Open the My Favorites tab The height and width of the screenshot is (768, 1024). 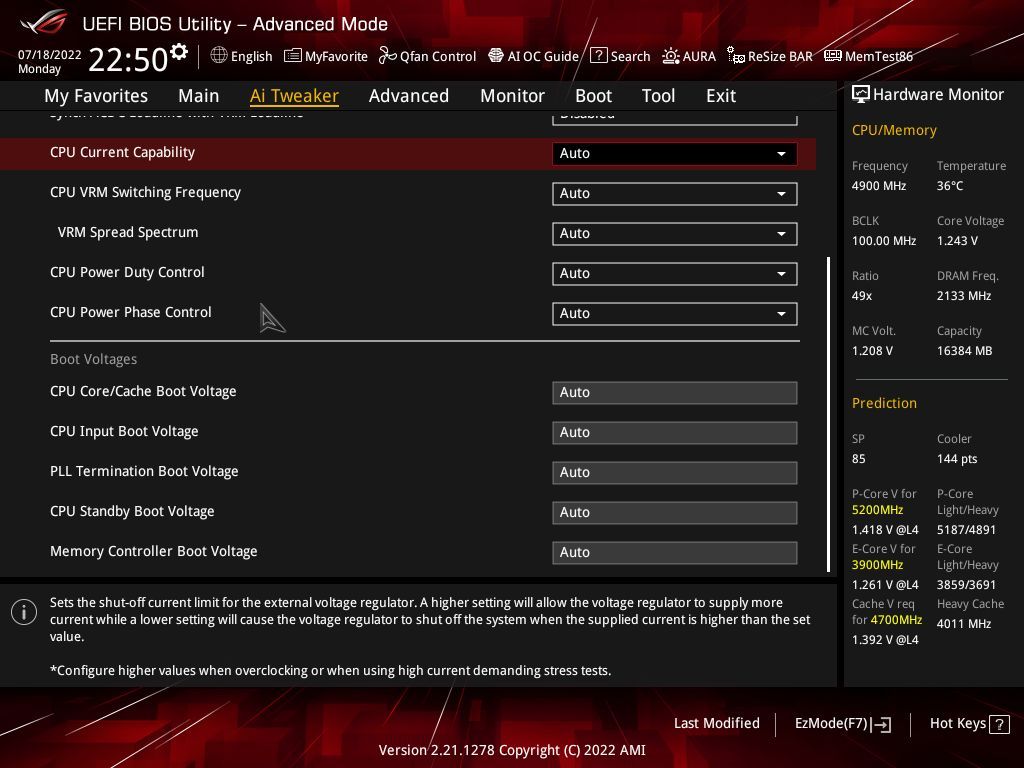(x=96, y=96)
